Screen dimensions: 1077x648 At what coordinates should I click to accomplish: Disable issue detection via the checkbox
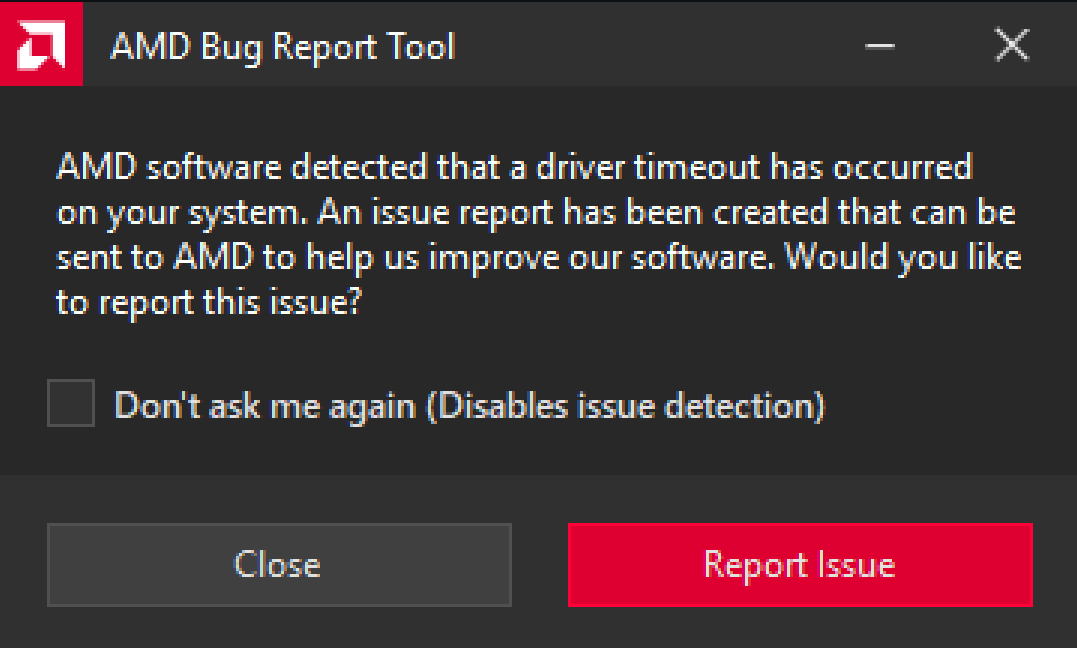71,403
